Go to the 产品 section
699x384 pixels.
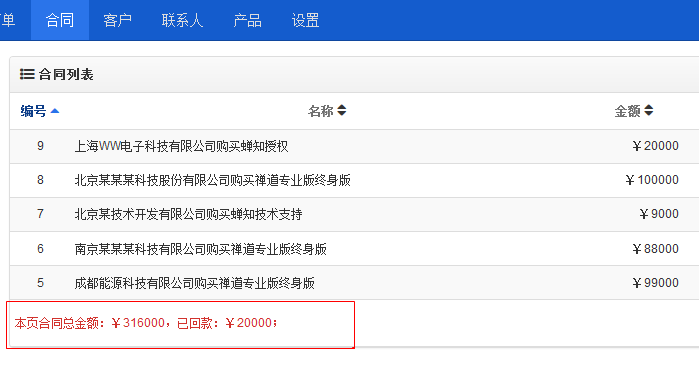[x=247, y=20]
